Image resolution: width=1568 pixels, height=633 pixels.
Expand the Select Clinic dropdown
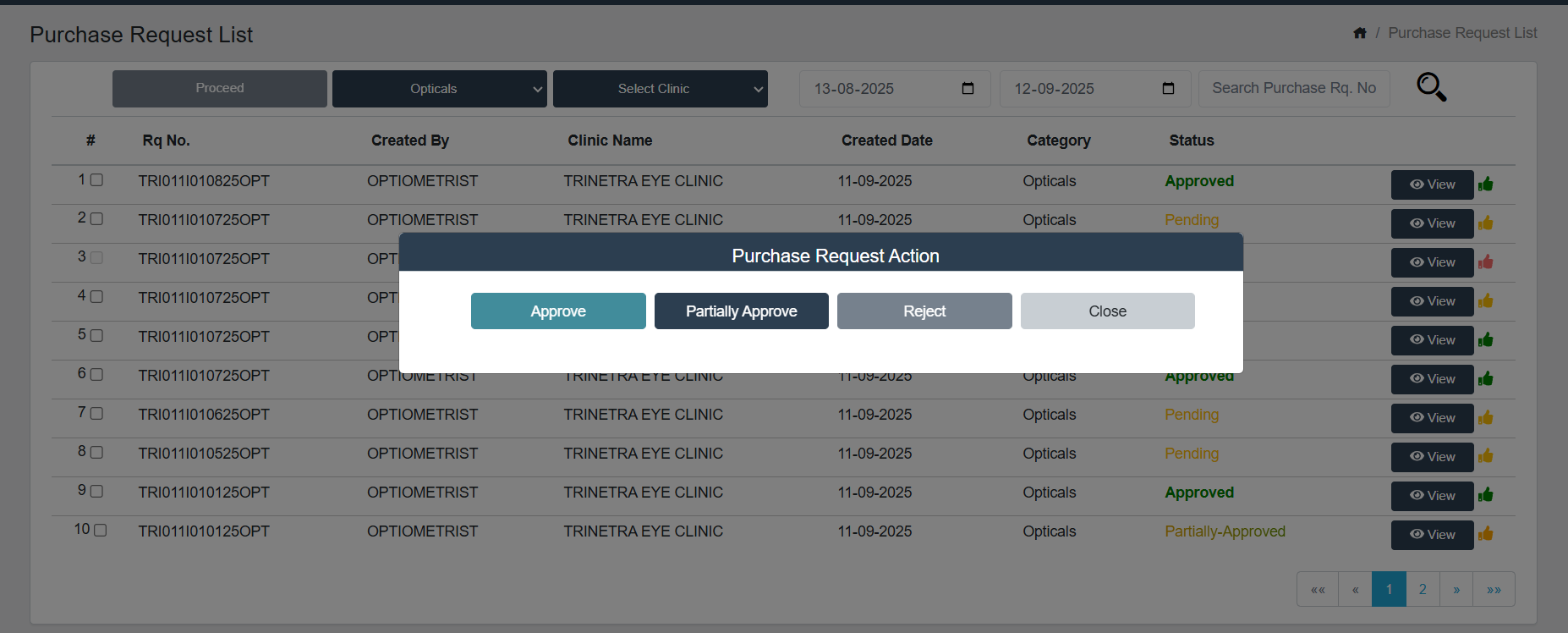[x=660, y=89]
